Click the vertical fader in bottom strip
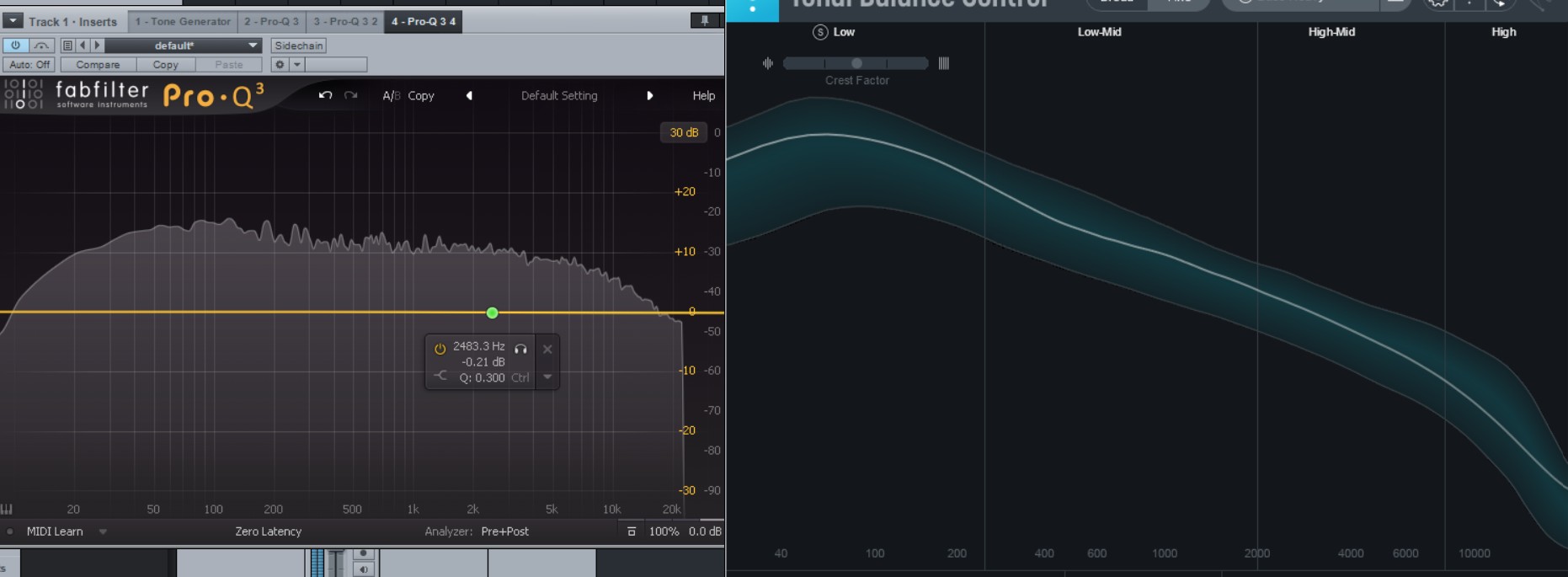The width and height of the screenshot is (1568, 577). click(x=334, y=563)
